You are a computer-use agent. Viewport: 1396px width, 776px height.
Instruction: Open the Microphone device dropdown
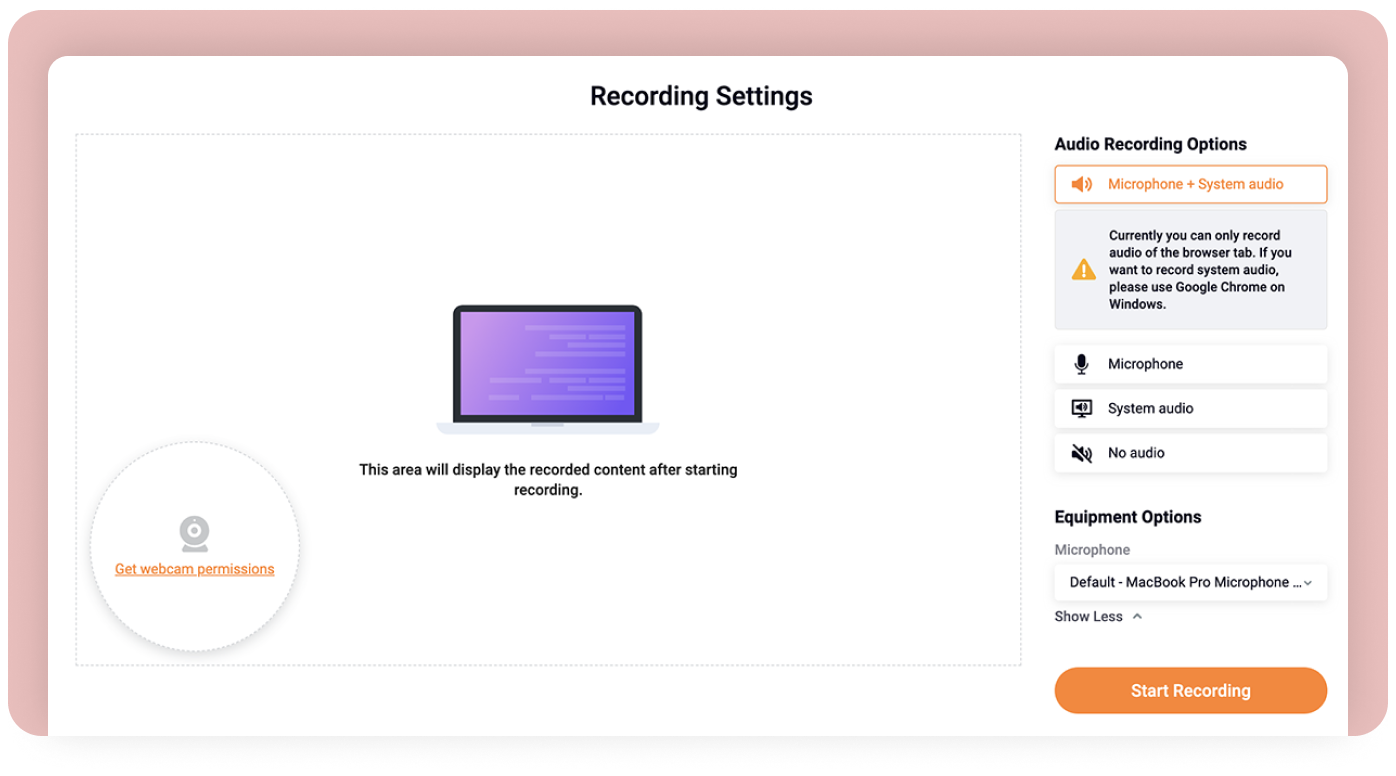point(1190,582)
